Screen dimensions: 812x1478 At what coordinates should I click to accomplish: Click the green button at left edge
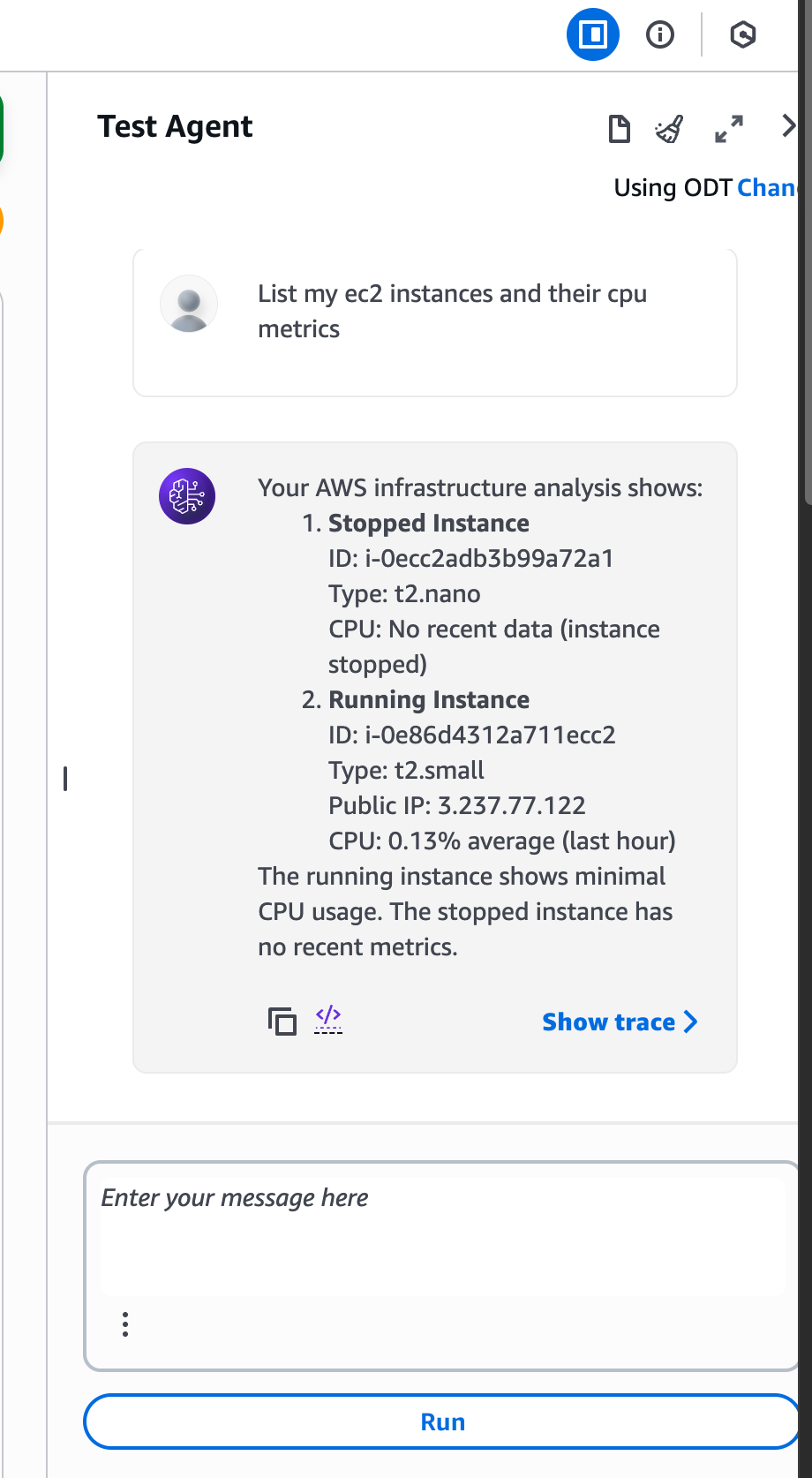(2, 129)
